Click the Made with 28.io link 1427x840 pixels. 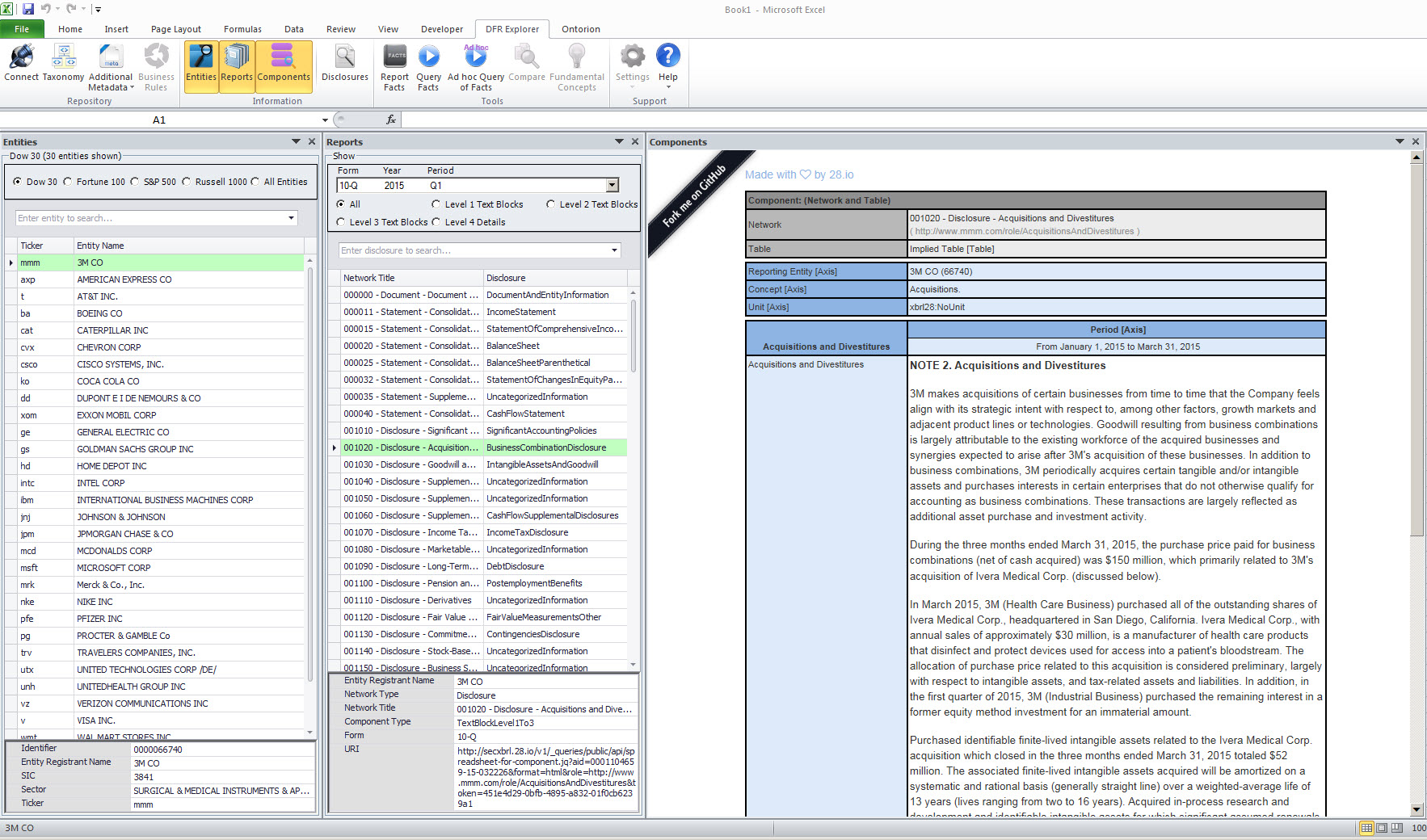coord(799,174)
